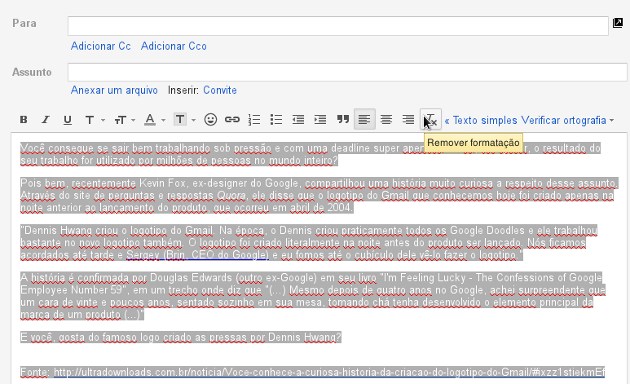
Task: Click Adicionar Cco link
Action: point(174,46)
